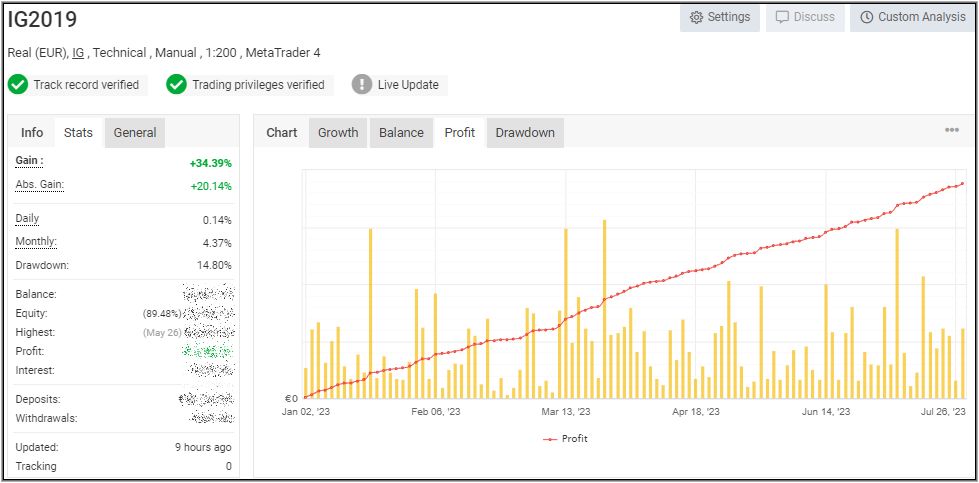Click green checkmark for Trading privileges verified
979x483 pixels.
coord(177,85)
